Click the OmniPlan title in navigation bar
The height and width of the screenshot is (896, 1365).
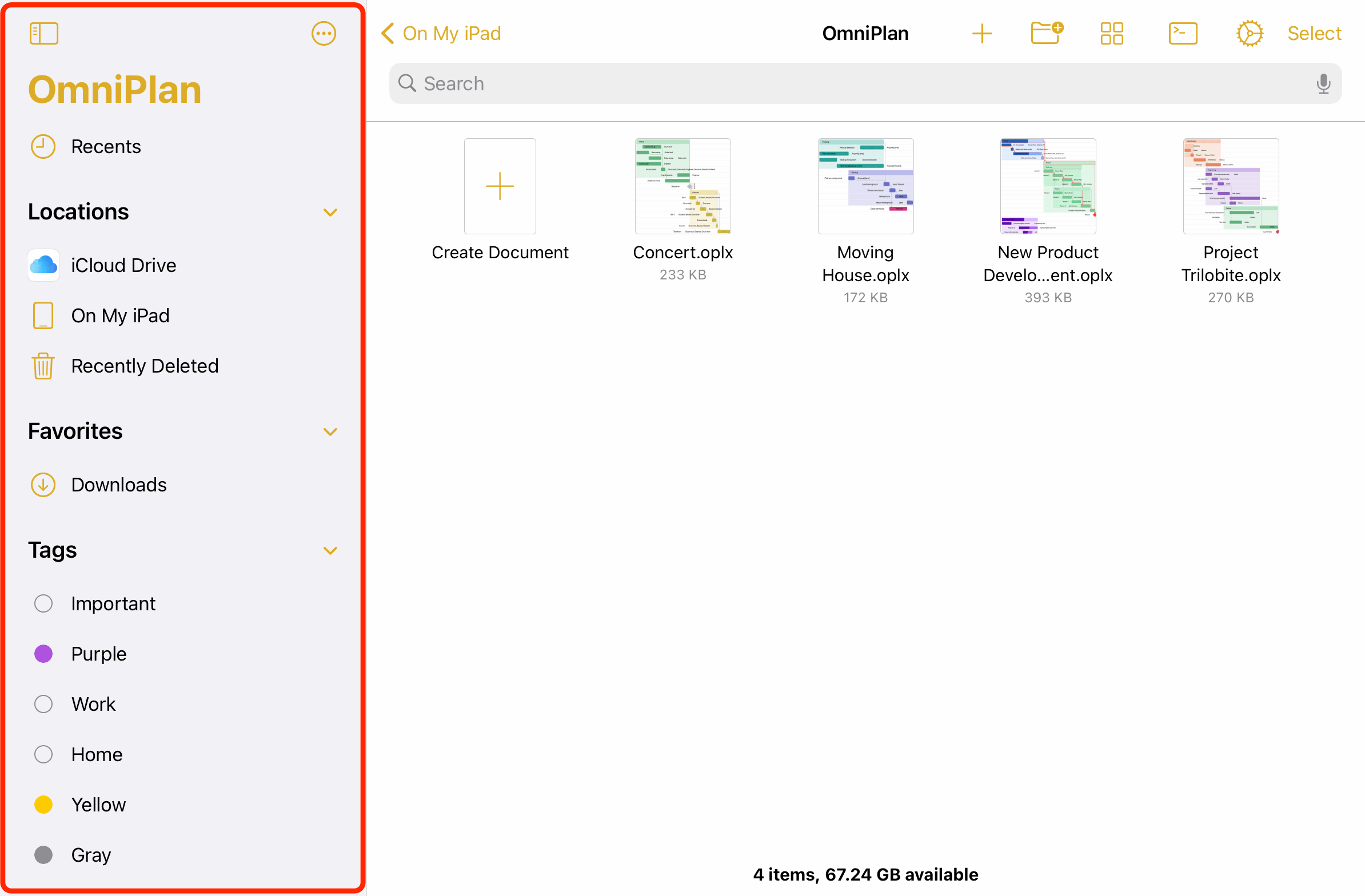(x=865, y=33)
